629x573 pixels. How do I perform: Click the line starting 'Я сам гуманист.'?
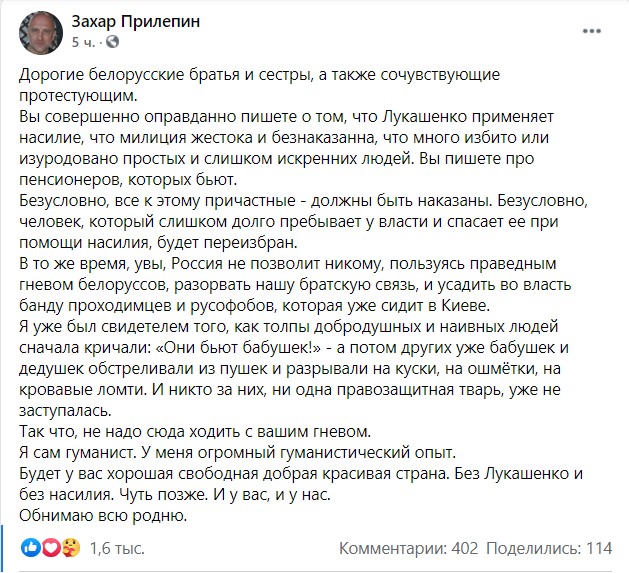(x=237, y=452)
